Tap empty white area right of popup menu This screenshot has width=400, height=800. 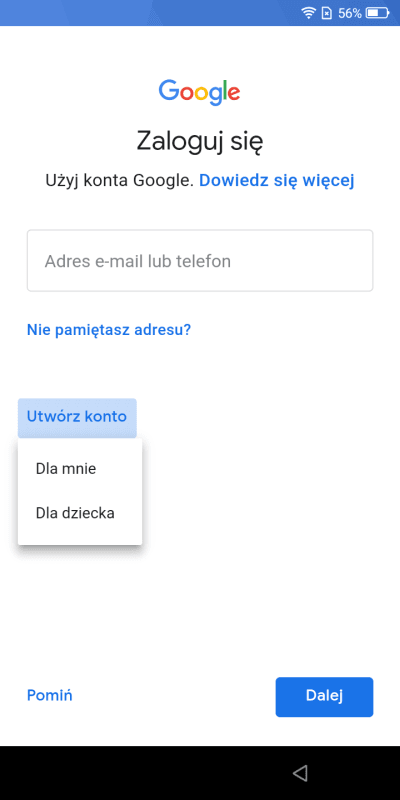tap(270, 490)
